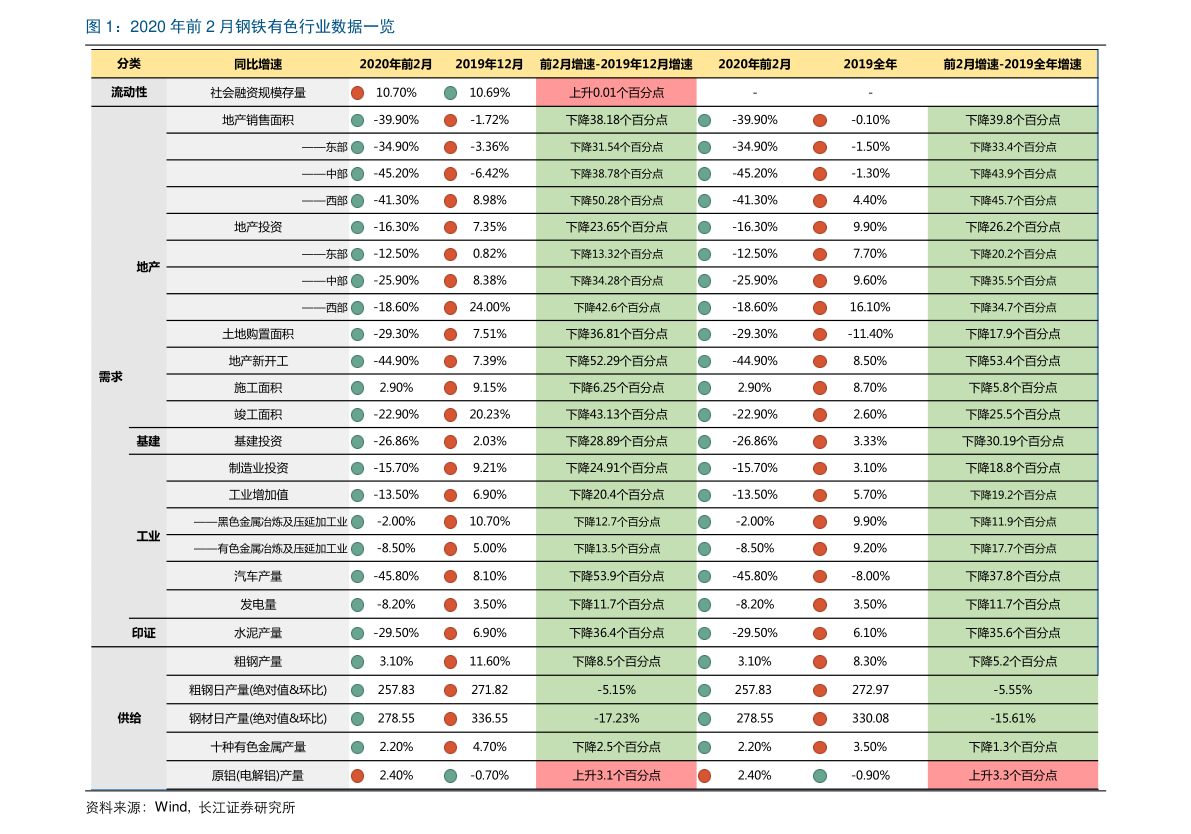
Task: Select the 2019全年 column header
Action: tap(870, 65)
